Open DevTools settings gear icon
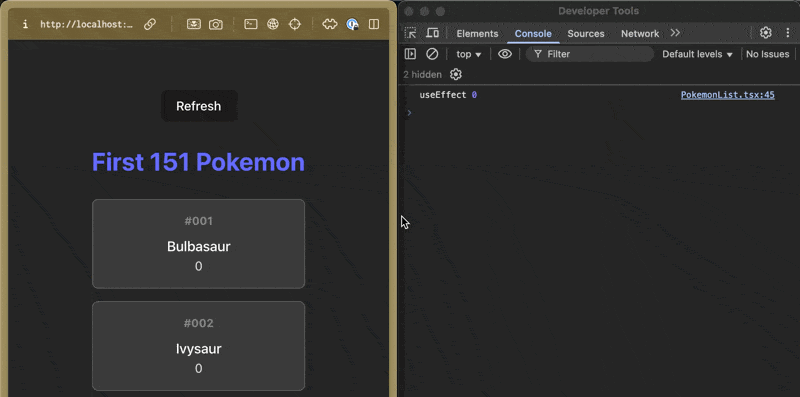The image size is (800, 397). pyautogui.click(x=765, y=33)
